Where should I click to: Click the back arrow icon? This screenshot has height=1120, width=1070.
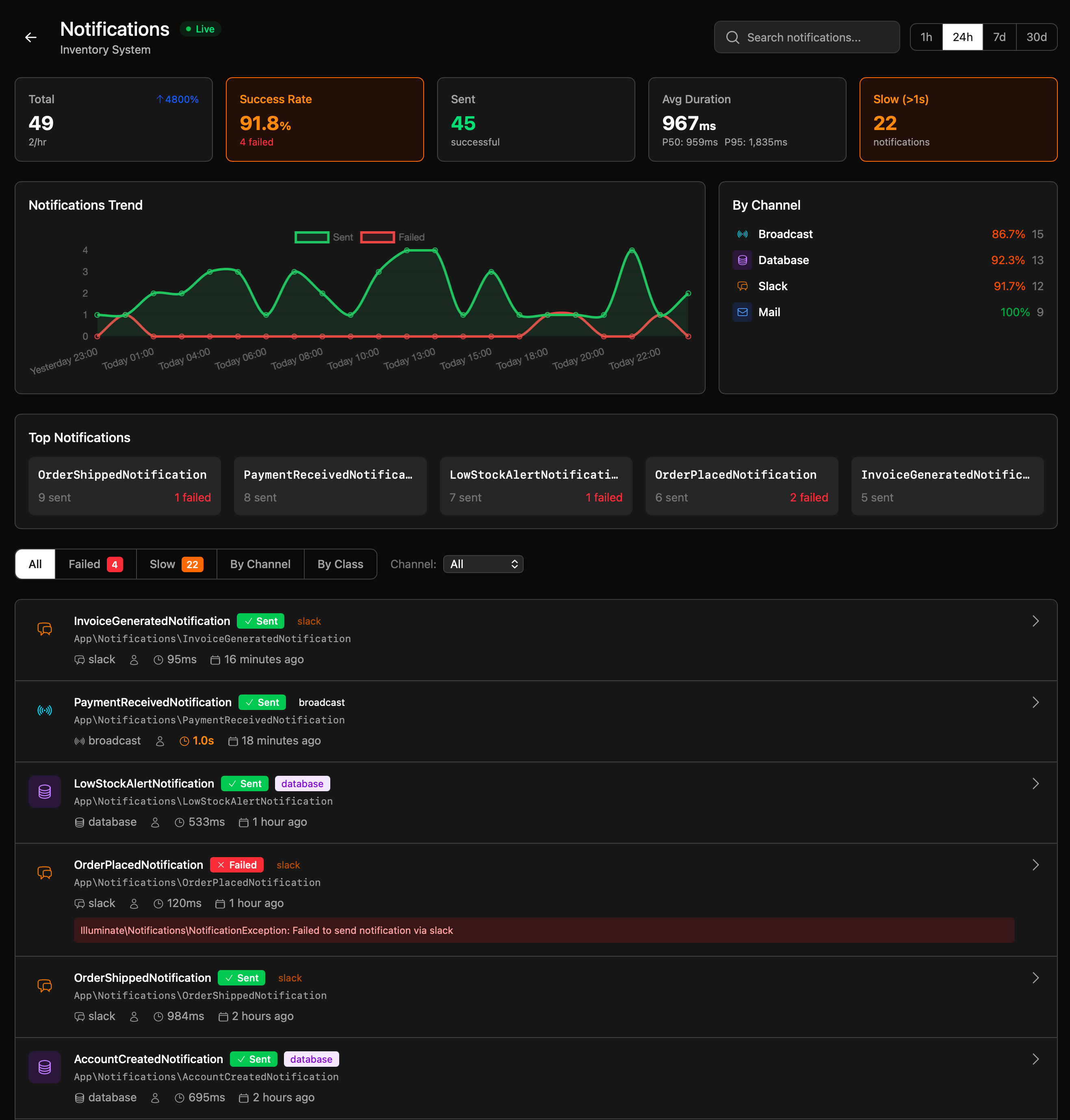(x=31, y=38)
